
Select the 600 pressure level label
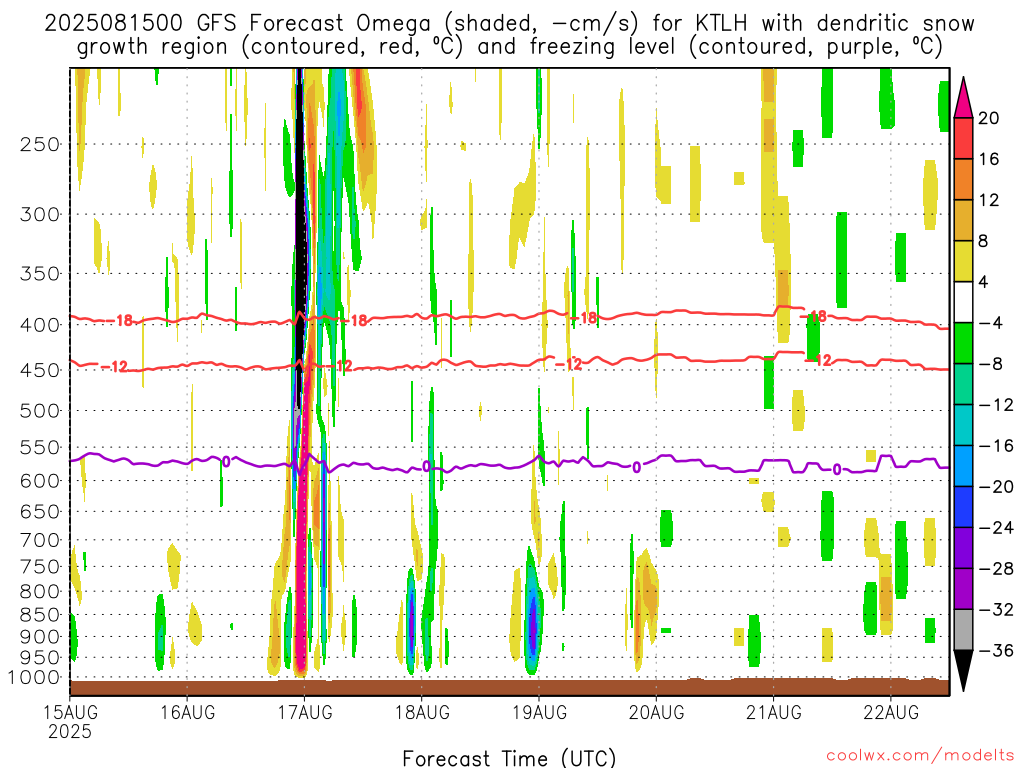(x=40, y=481)
